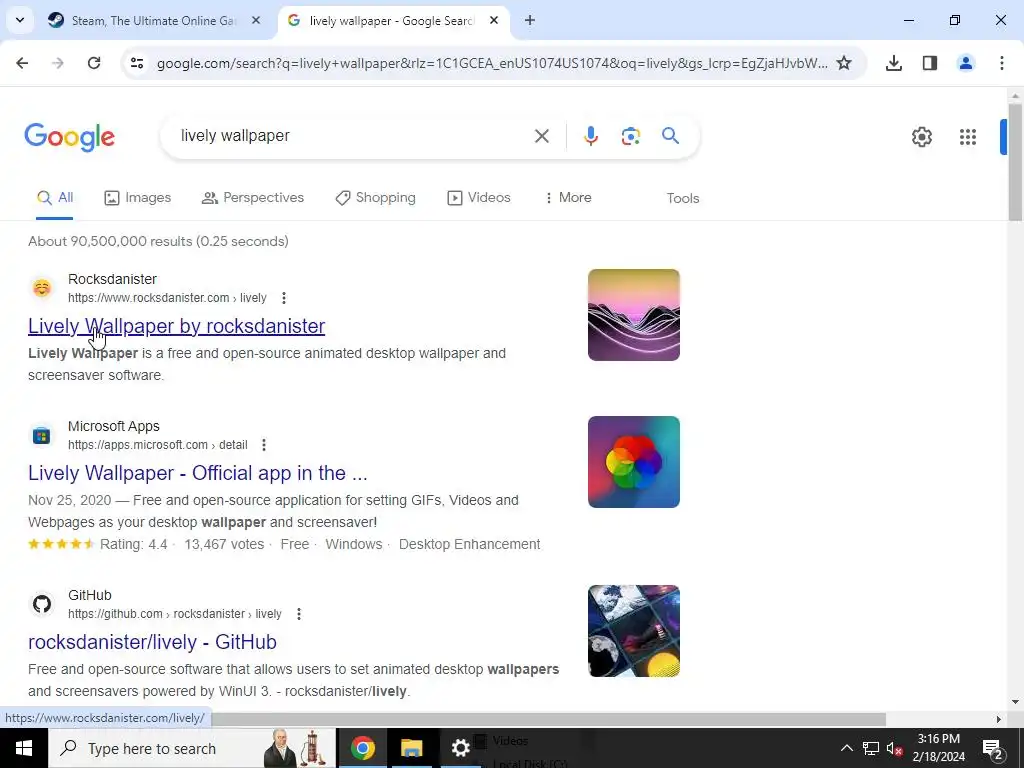Open a new browser tab
The width and height of the screenshot is (1024, 768).
point(530,20)
